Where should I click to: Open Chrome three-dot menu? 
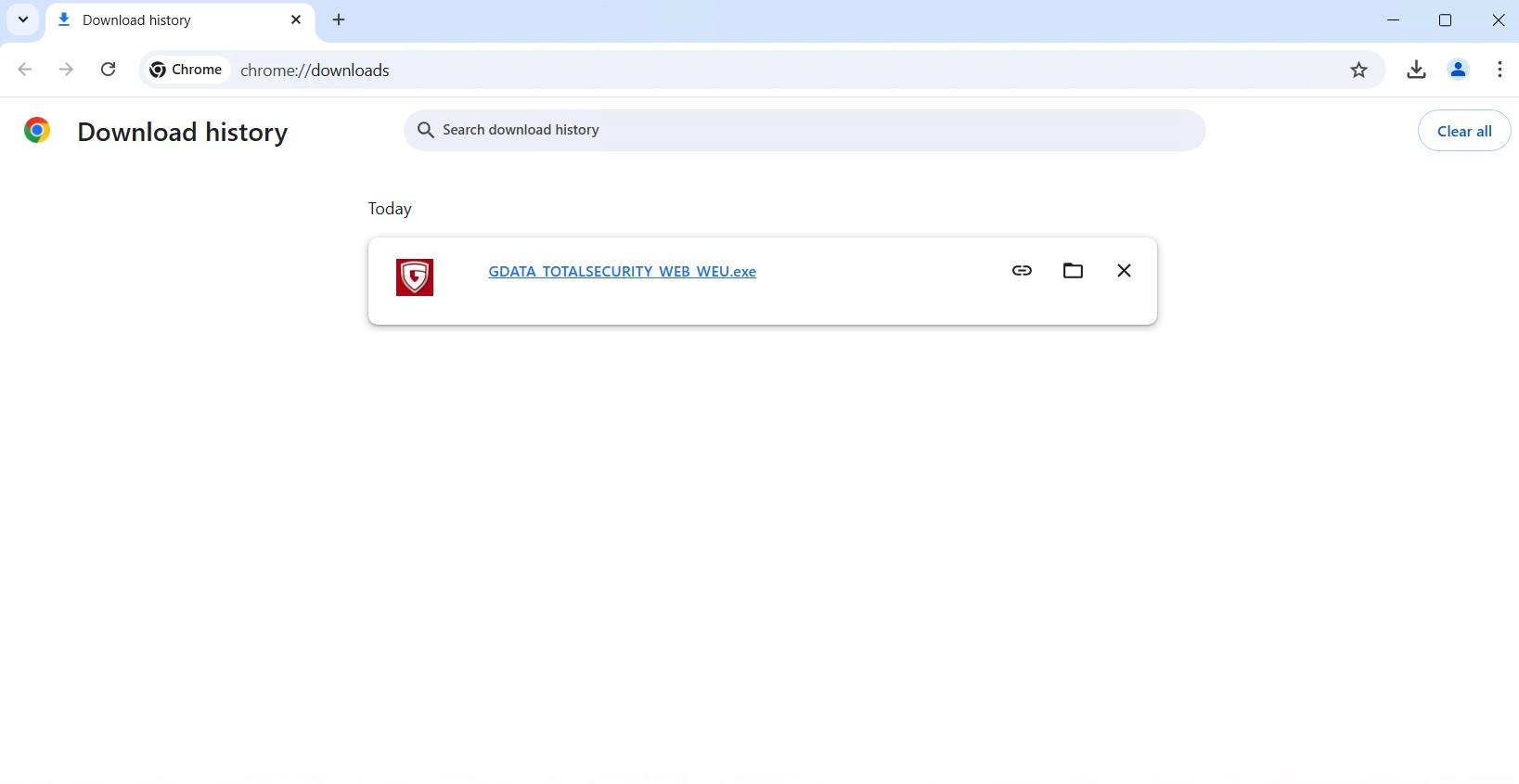(1500, 70)
